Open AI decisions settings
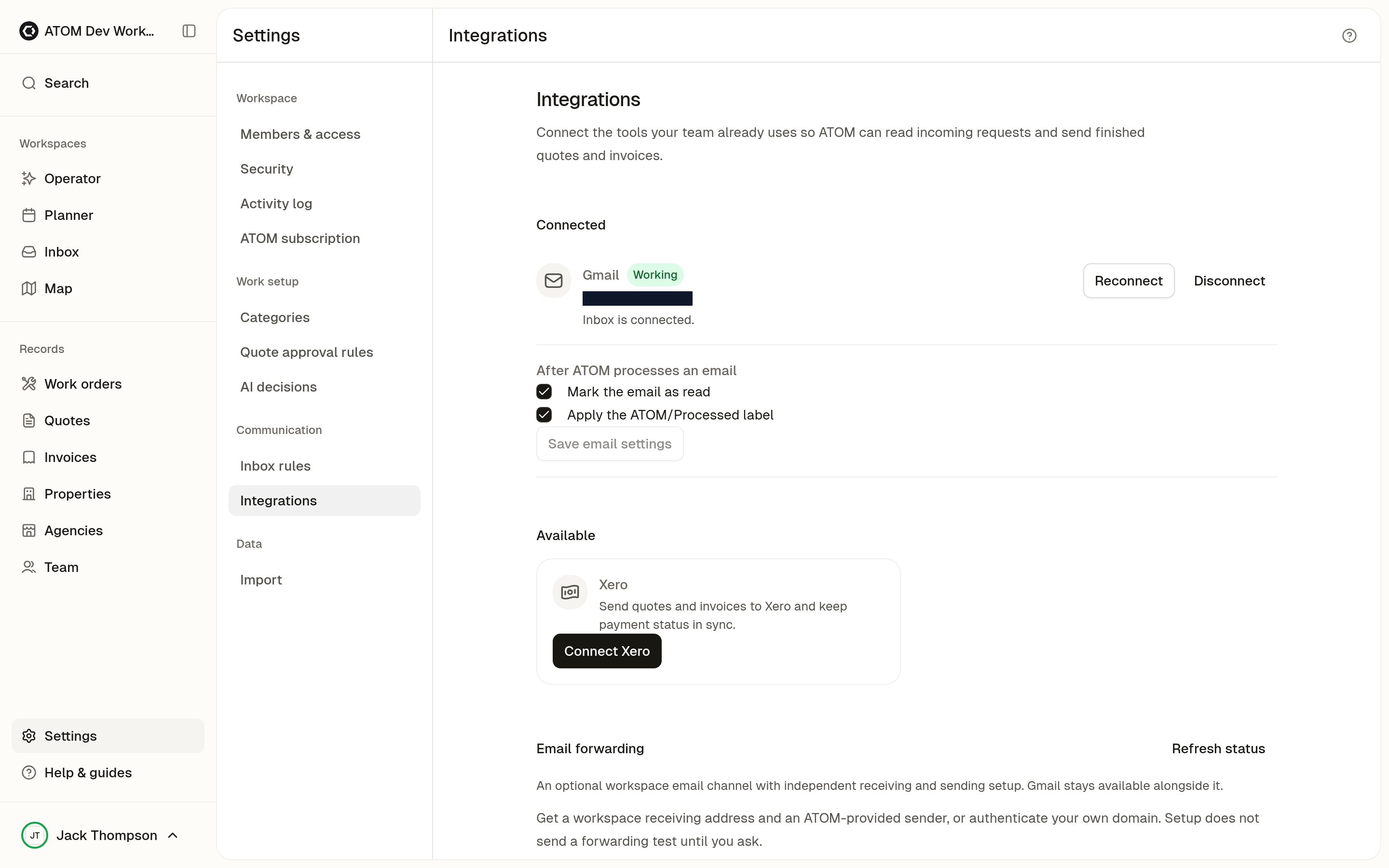 324,388
